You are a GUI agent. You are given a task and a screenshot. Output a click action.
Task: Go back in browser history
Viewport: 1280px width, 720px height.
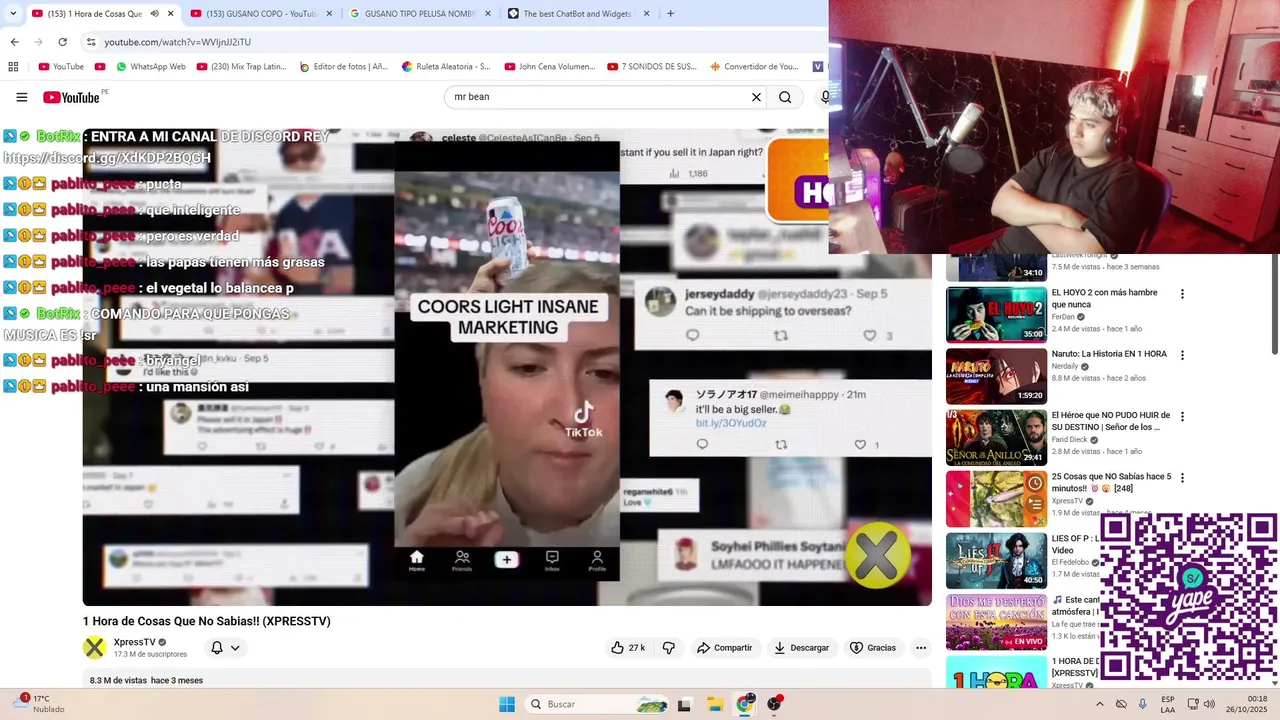coord(14,42)
